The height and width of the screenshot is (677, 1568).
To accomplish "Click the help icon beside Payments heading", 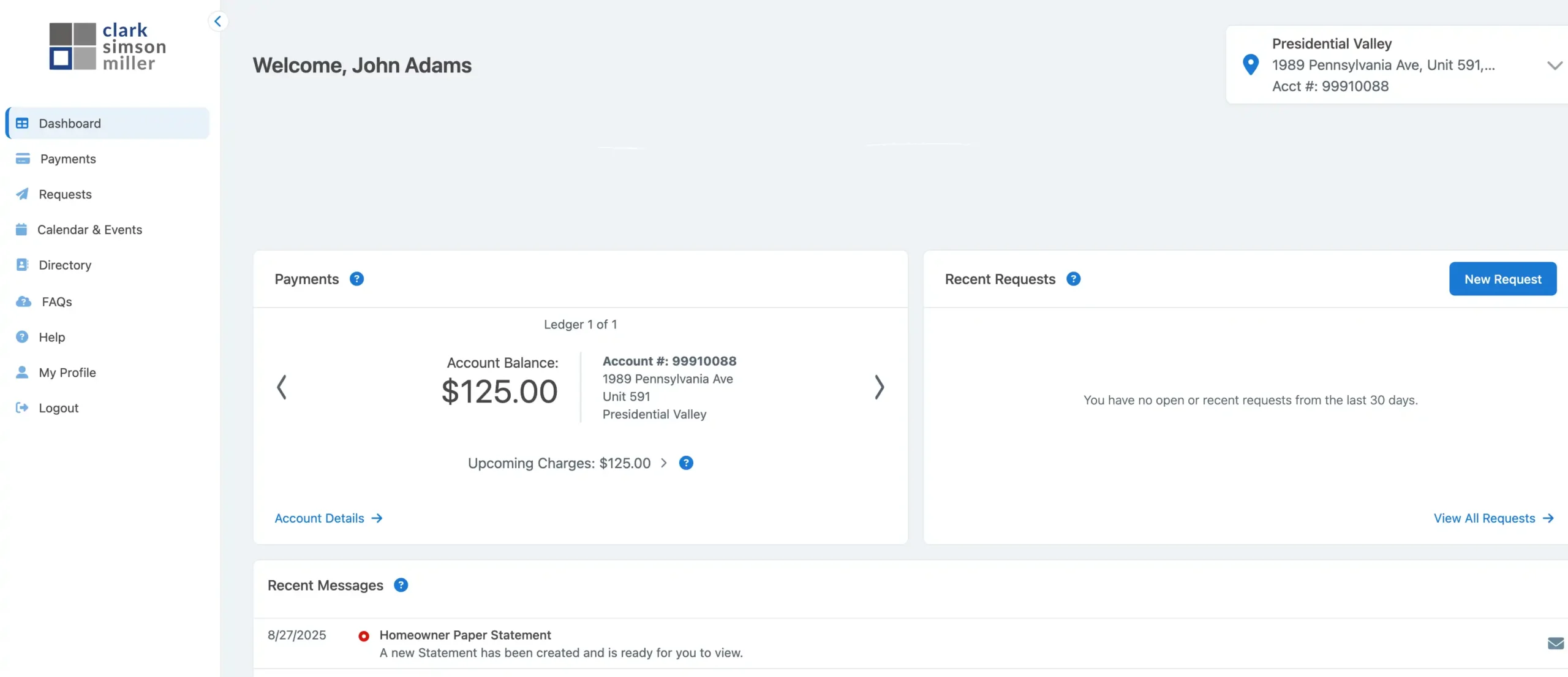I will pyautogui.click(x=356, y=279).
